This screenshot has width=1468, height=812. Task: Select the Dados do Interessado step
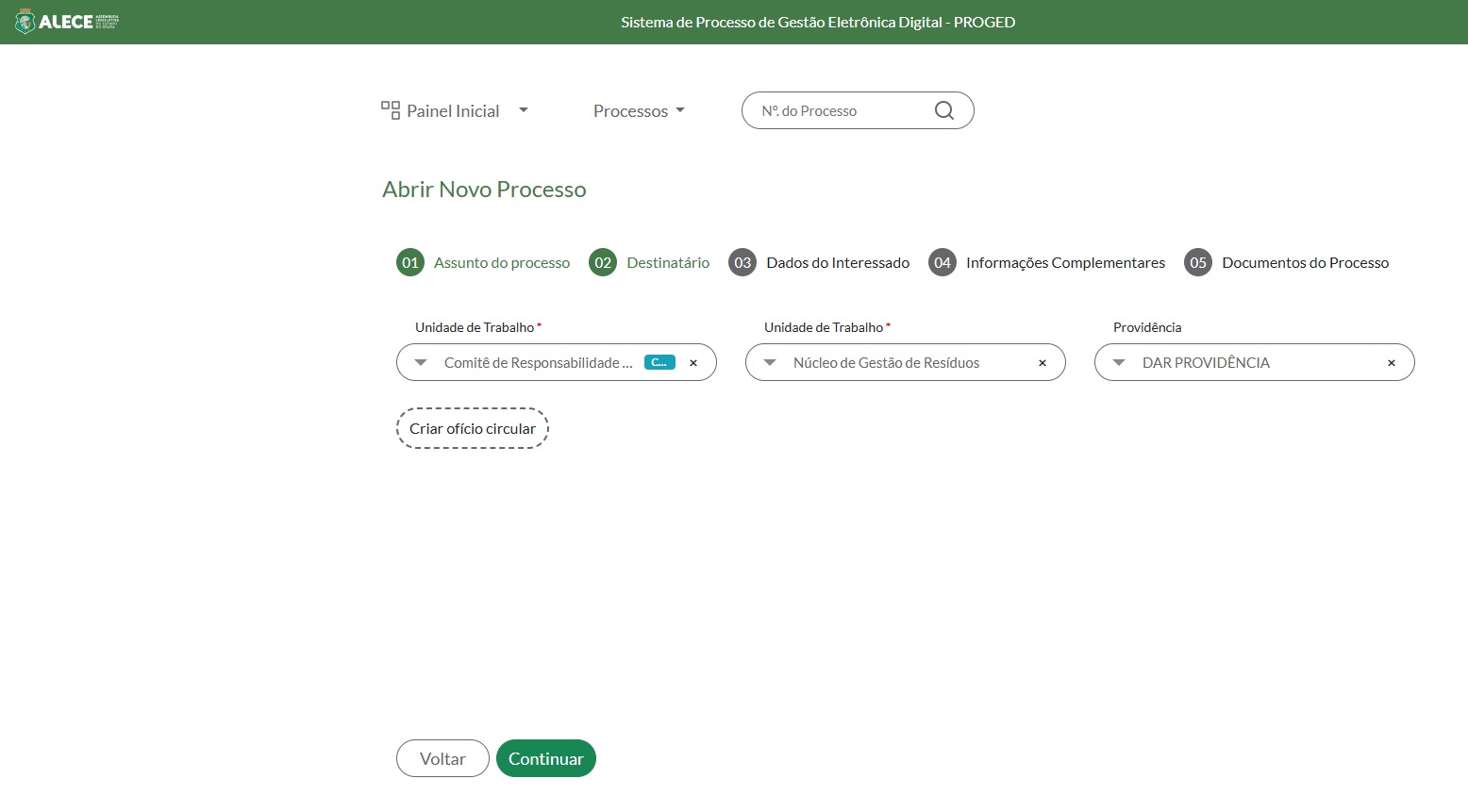pos(837,263)
